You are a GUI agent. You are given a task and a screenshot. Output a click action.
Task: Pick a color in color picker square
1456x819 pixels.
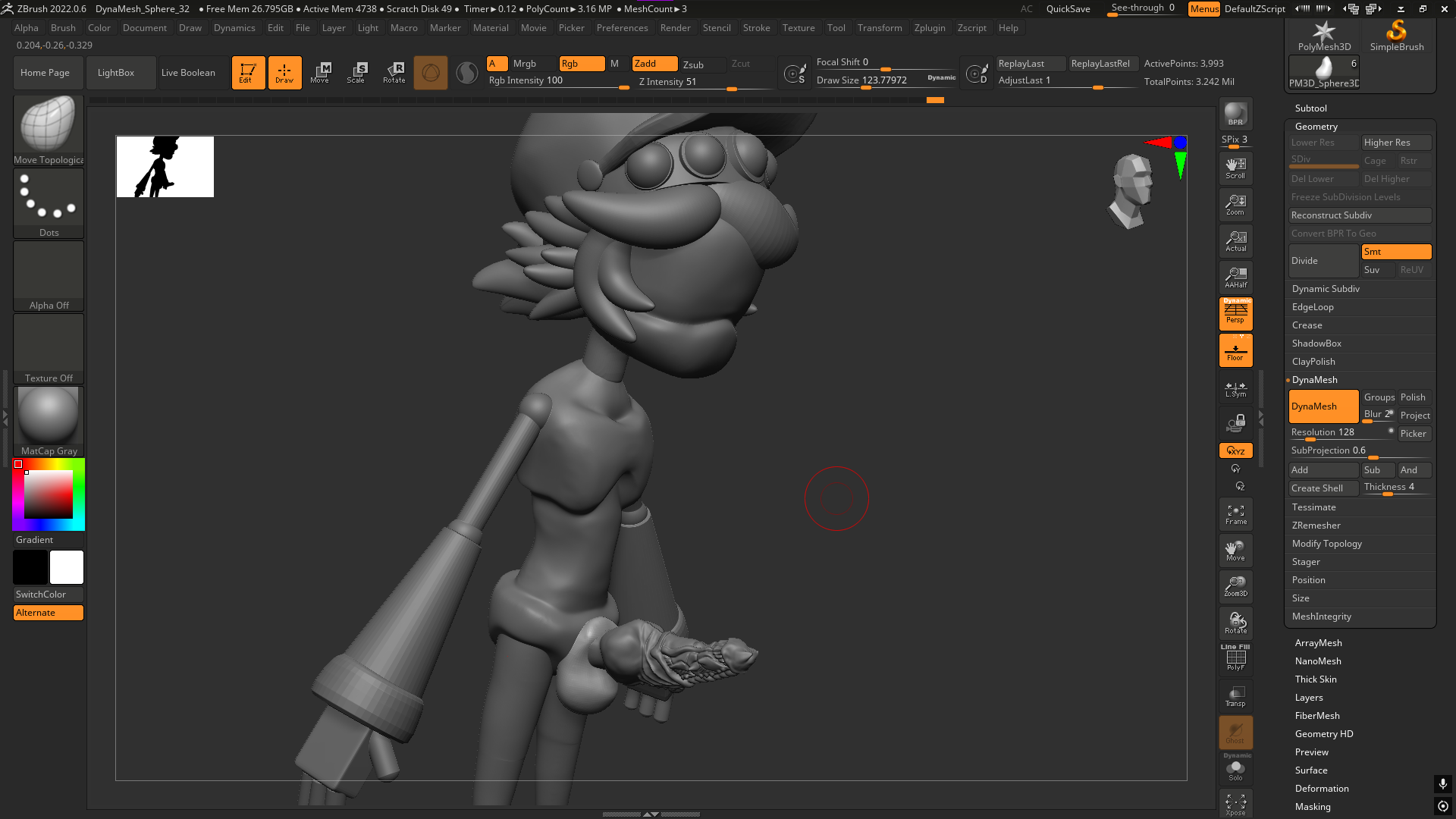point(49,494)
